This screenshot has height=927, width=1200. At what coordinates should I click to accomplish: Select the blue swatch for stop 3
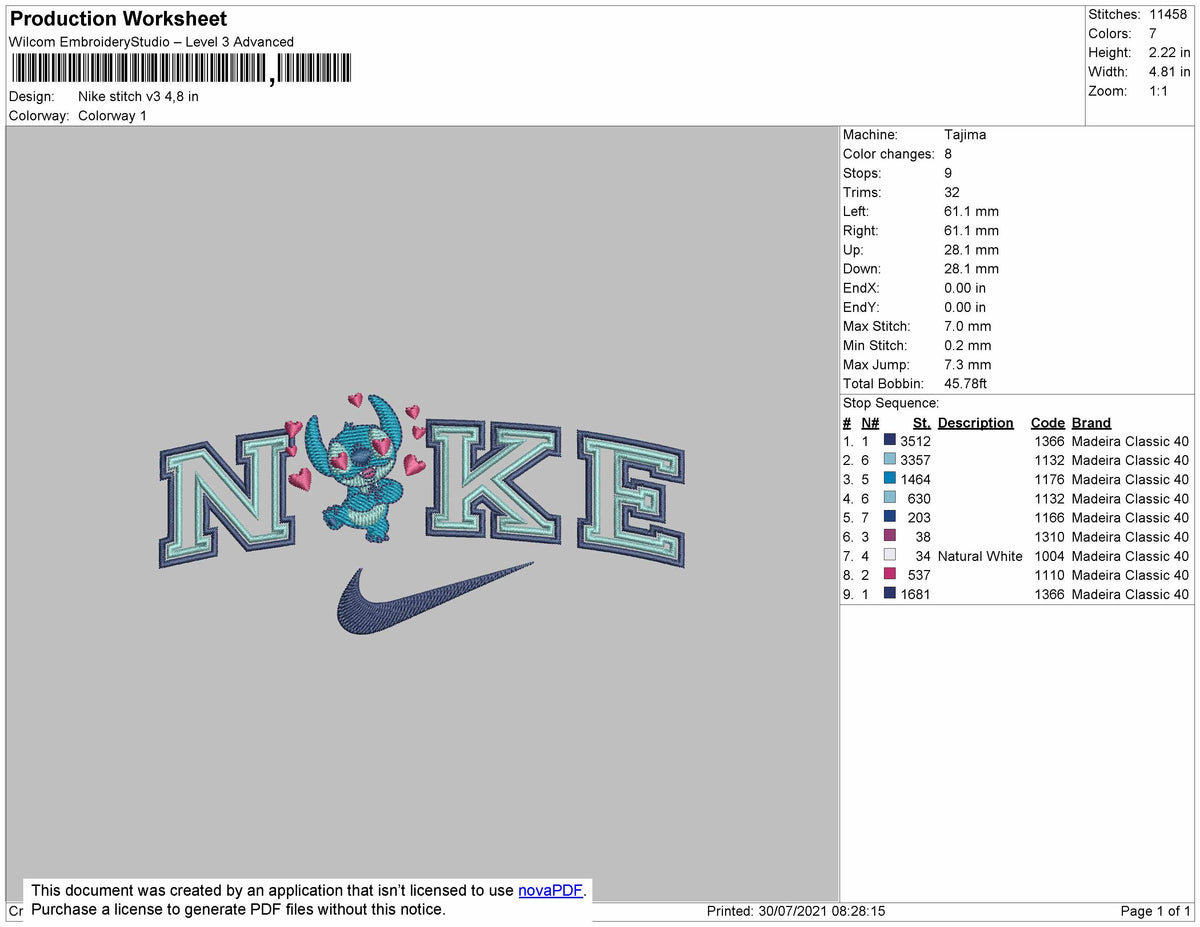890,479
